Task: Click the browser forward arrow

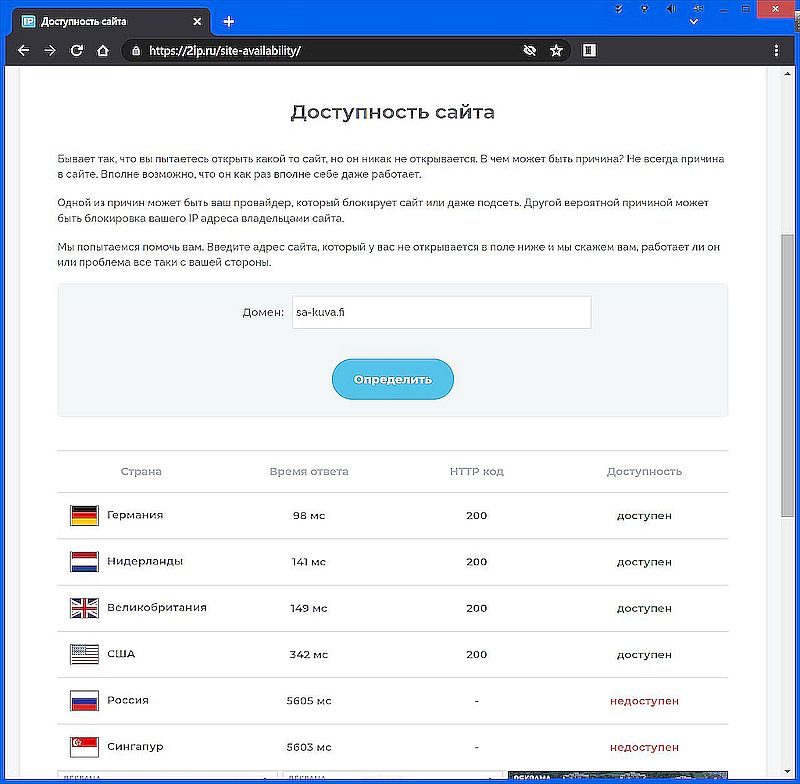Action: [50, 51]
